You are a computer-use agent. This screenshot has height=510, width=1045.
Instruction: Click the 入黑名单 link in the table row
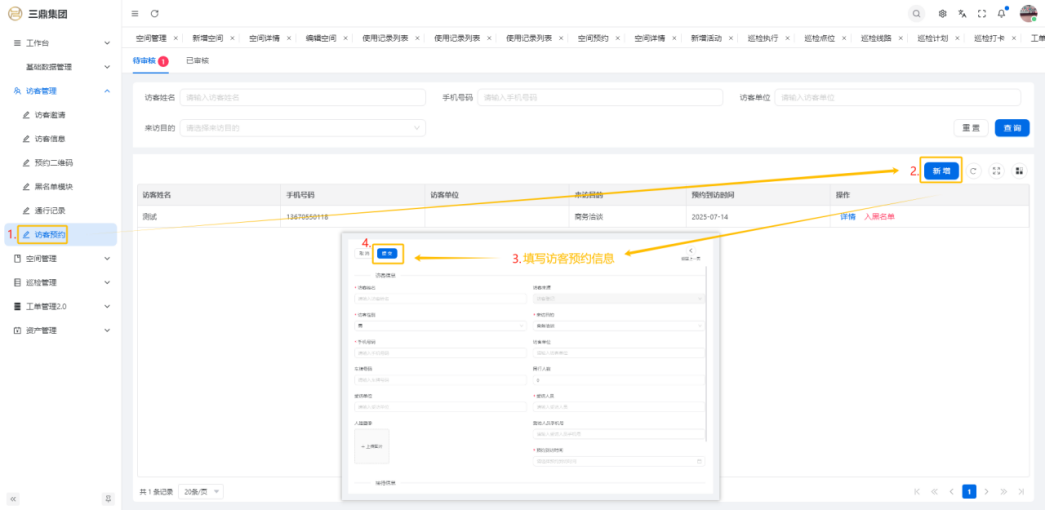pyautogui.click(x=879, y=216)
